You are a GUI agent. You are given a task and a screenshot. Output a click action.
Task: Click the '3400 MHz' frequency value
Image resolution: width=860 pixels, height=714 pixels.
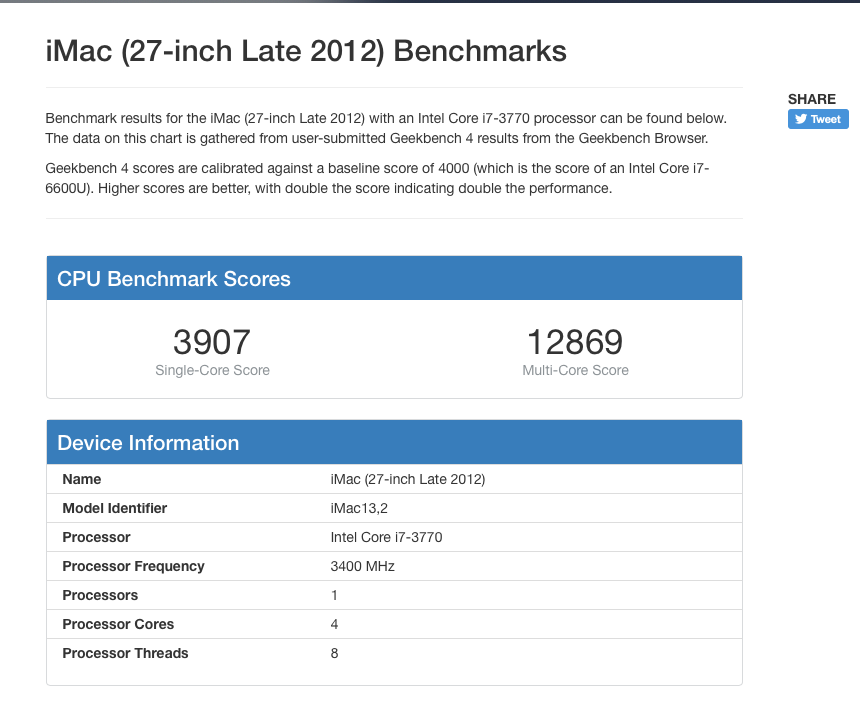pyautogui.click(x=363, y=566)
